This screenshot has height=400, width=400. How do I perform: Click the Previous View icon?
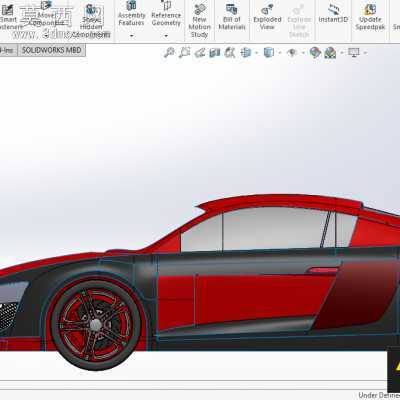click(200, 52)
